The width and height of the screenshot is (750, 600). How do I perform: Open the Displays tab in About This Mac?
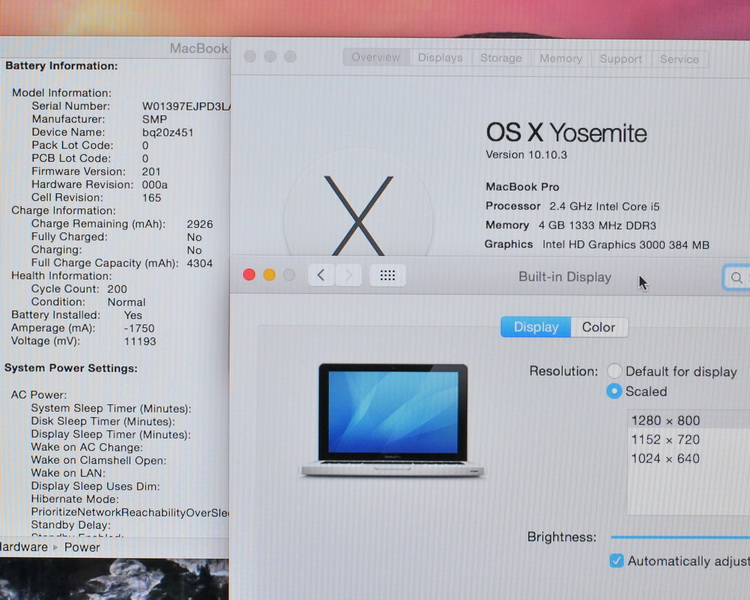tap(440, 58)
